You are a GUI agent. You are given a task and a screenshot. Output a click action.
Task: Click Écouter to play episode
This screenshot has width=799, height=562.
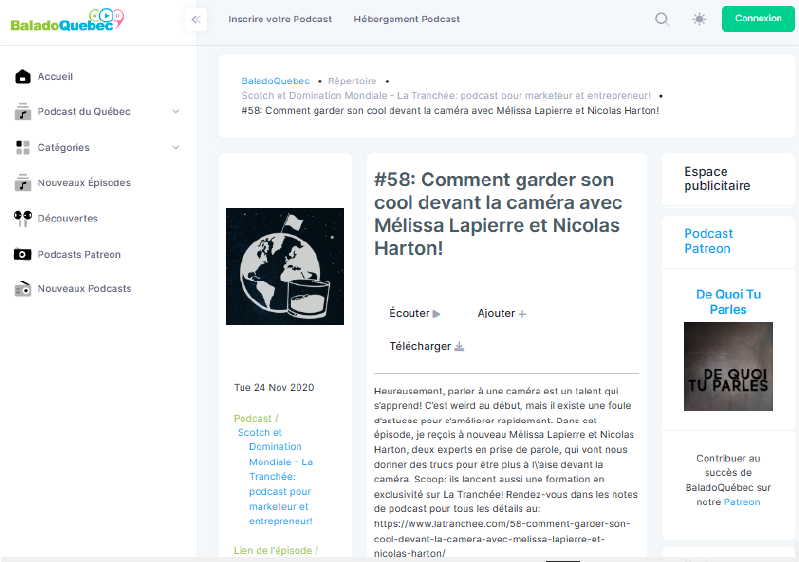[x=414, y=313]
